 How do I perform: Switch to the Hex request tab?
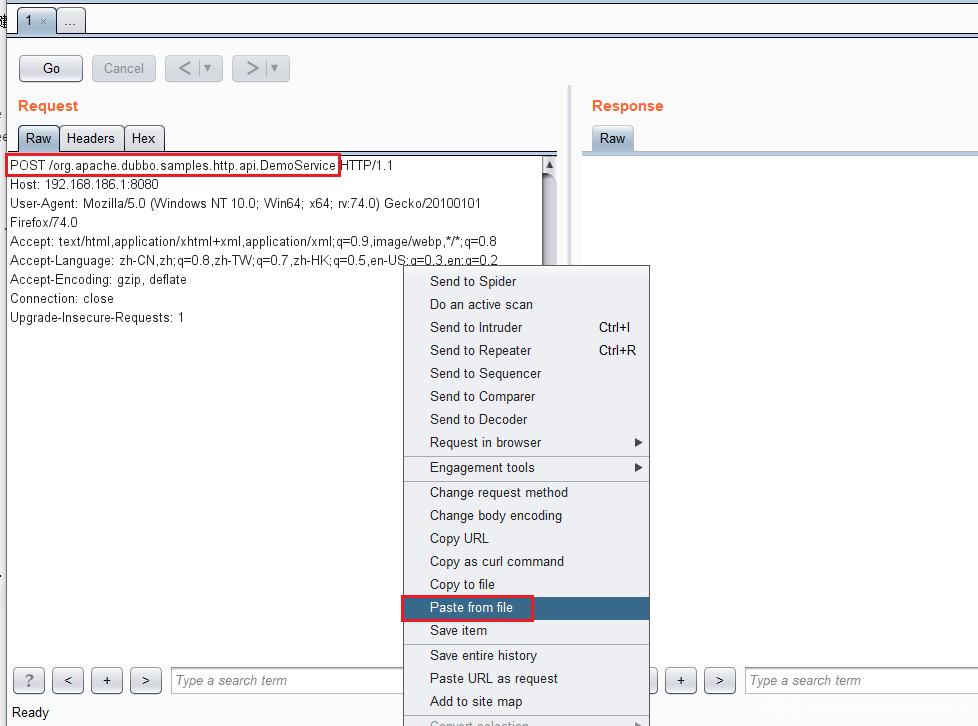pos(144,139)
